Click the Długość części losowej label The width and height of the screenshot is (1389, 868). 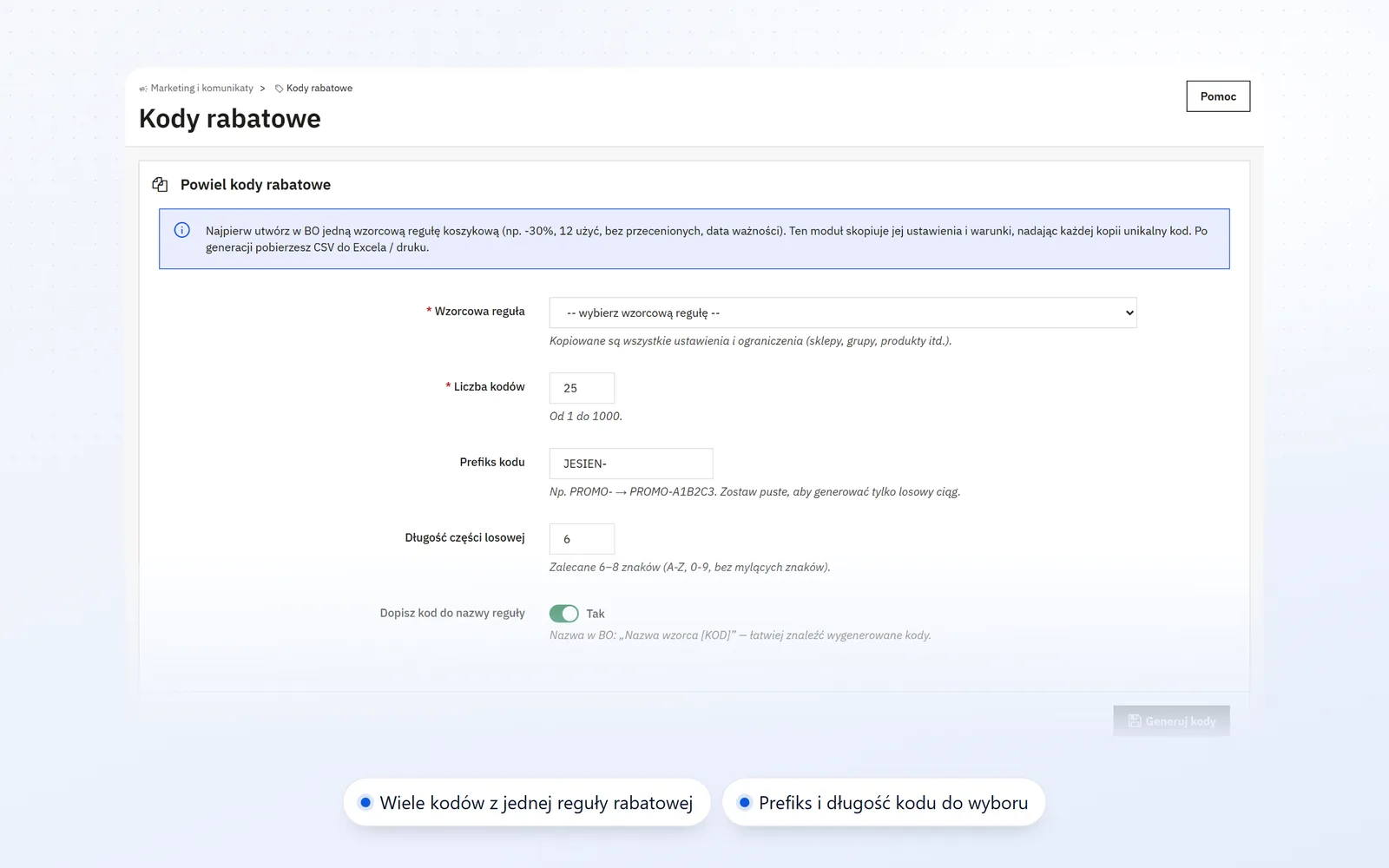(464, 538)
